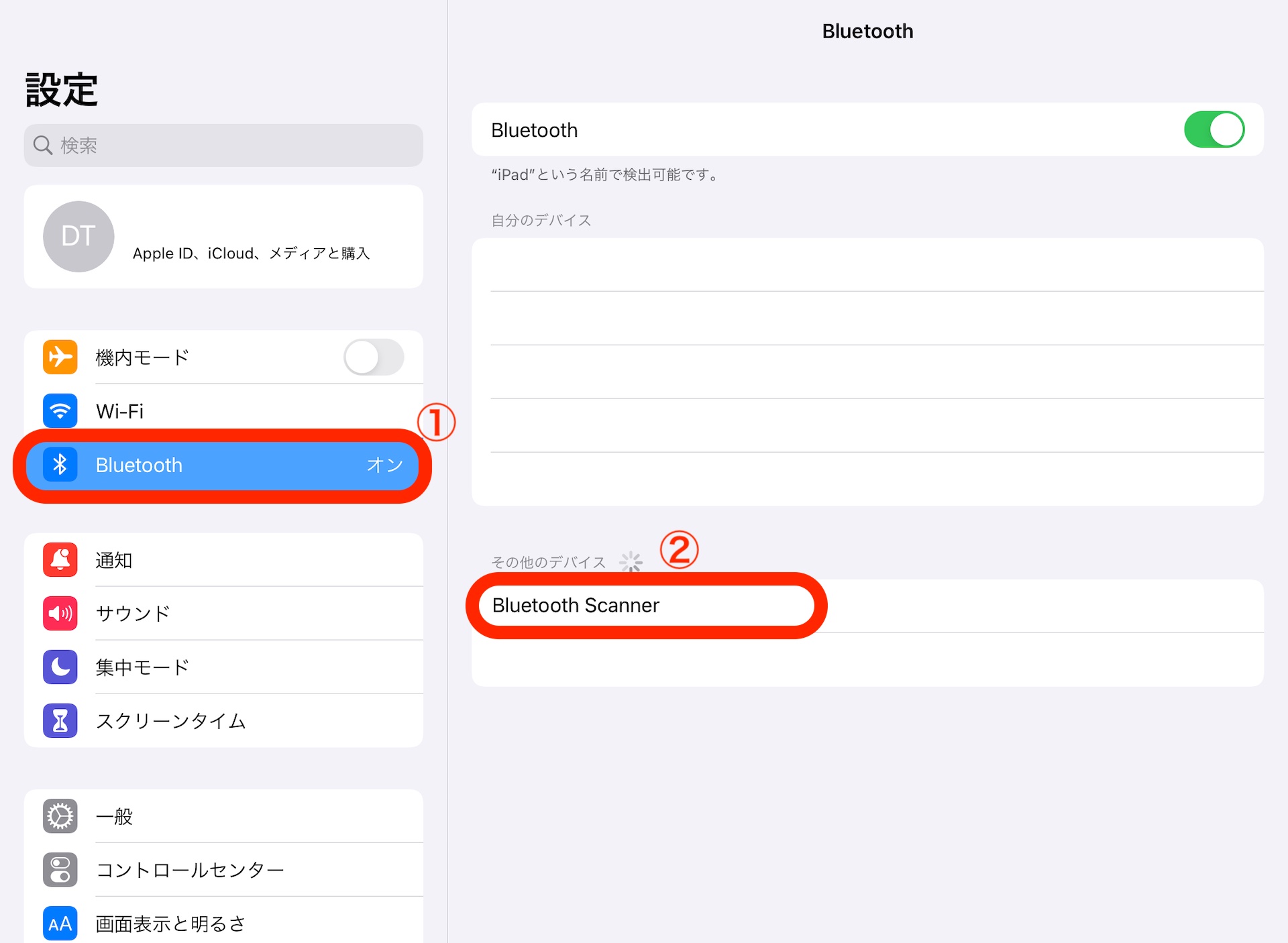Click the Screen Time hourglass icon
The height and width of the screenshot is (943, 1288).
pyautogui.click(x=60, y=721)
